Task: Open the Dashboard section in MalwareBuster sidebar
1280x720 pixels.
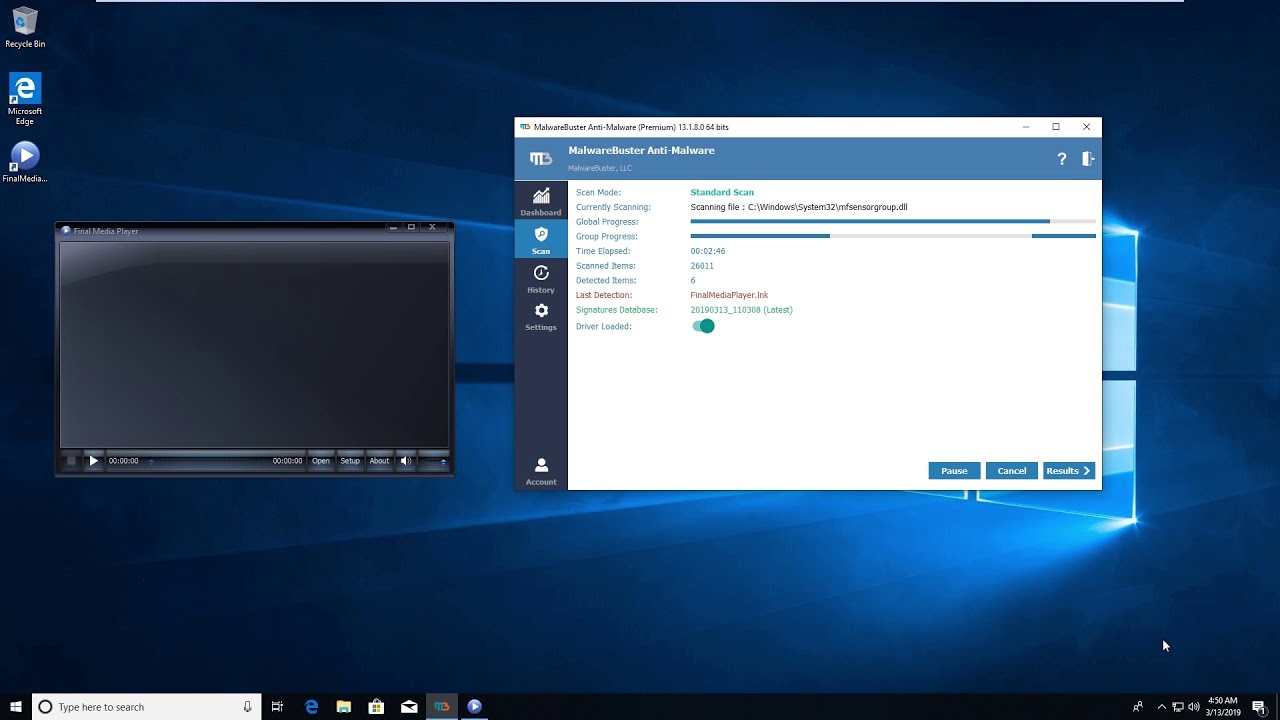Action: (x=541, y=201)
